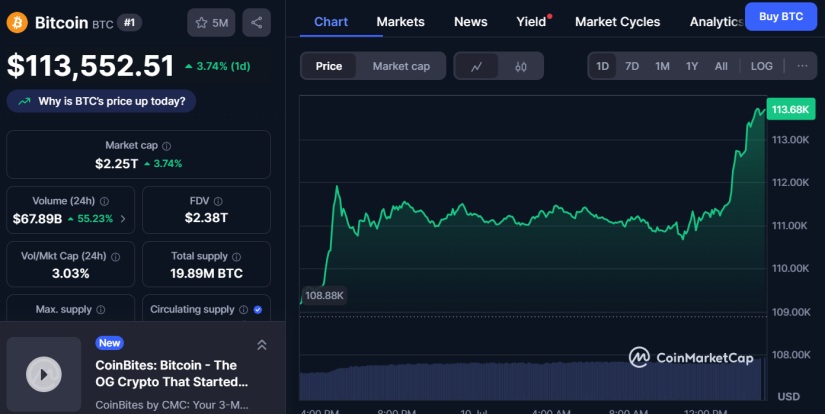
Task: Click the $2.38T FDV value
Action: coord(206,218)
